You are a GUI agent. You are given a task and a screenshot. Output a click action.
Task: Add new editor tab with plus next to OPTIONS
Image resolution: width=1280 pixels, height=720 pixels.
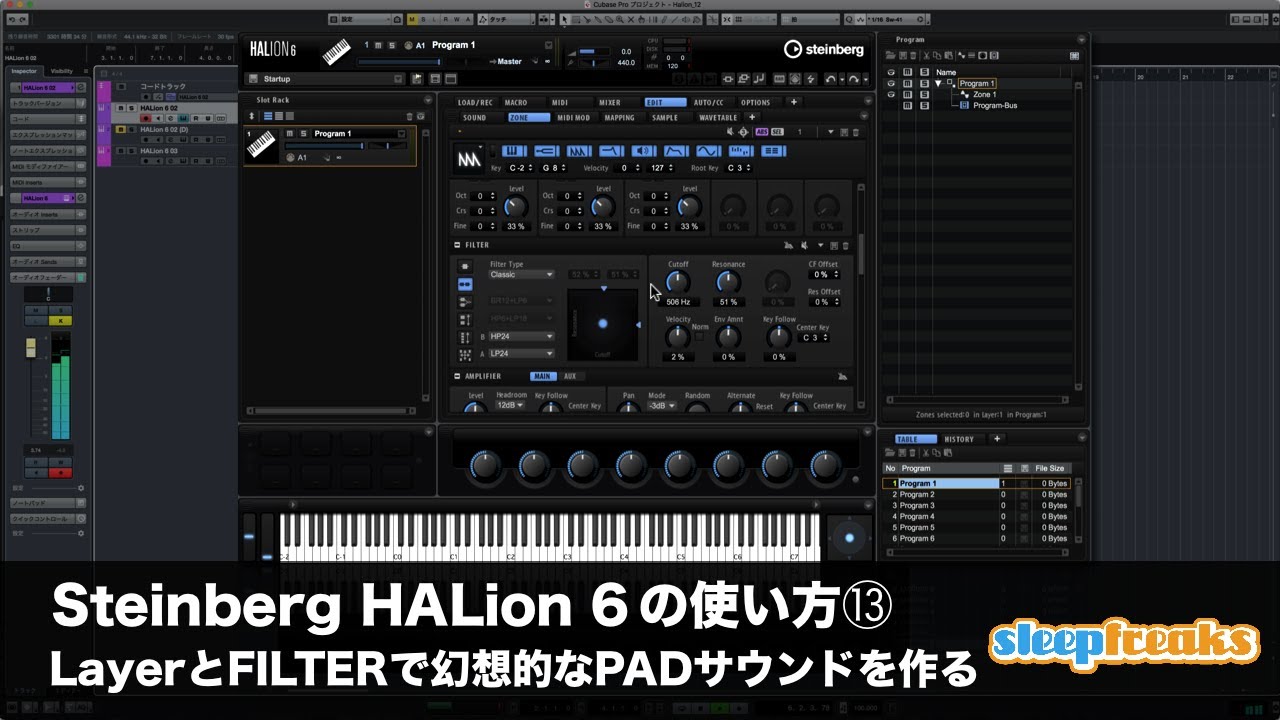click(x=794, y=102)
